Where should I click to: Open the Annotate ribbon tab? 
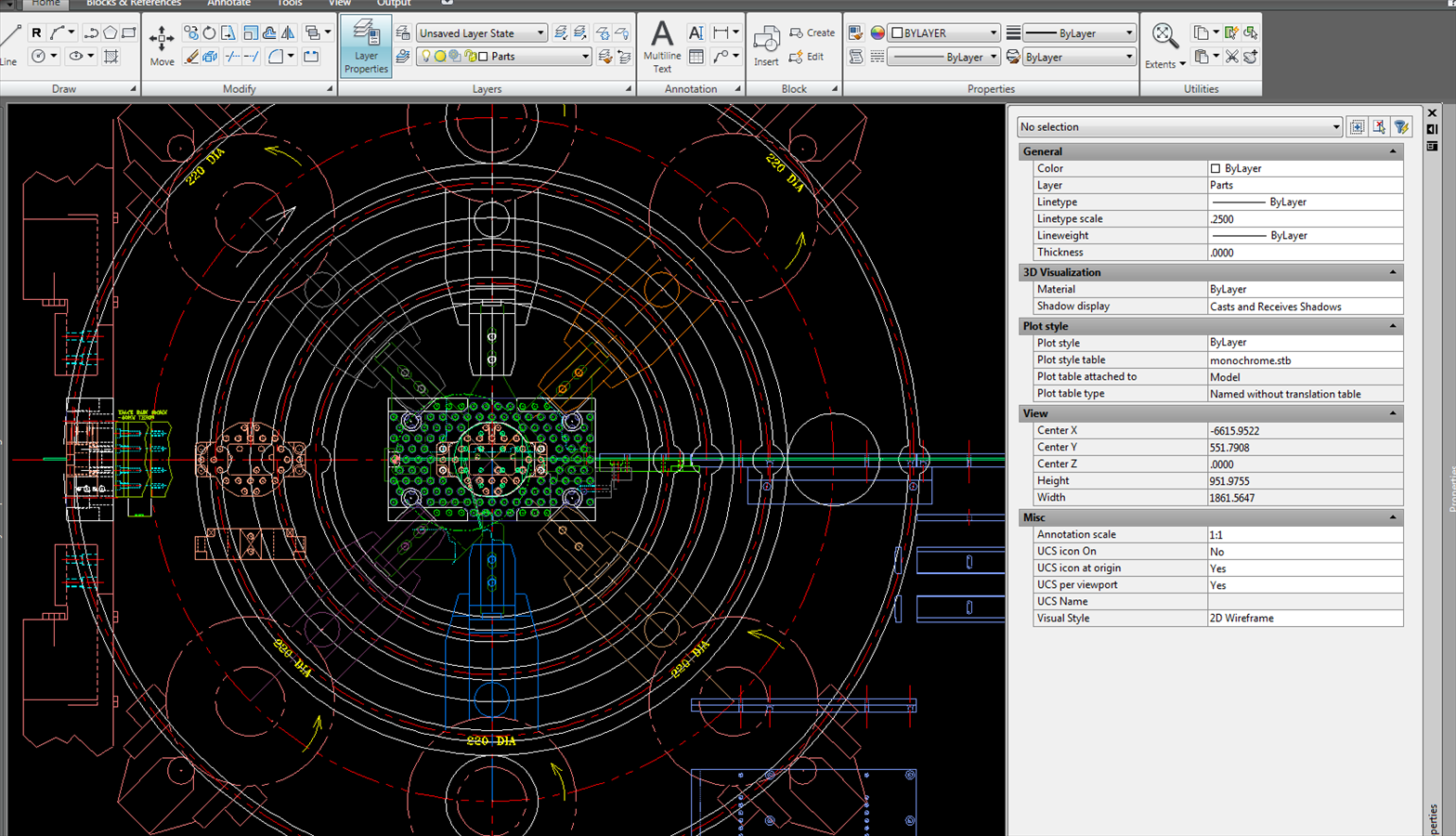(228, 4)
